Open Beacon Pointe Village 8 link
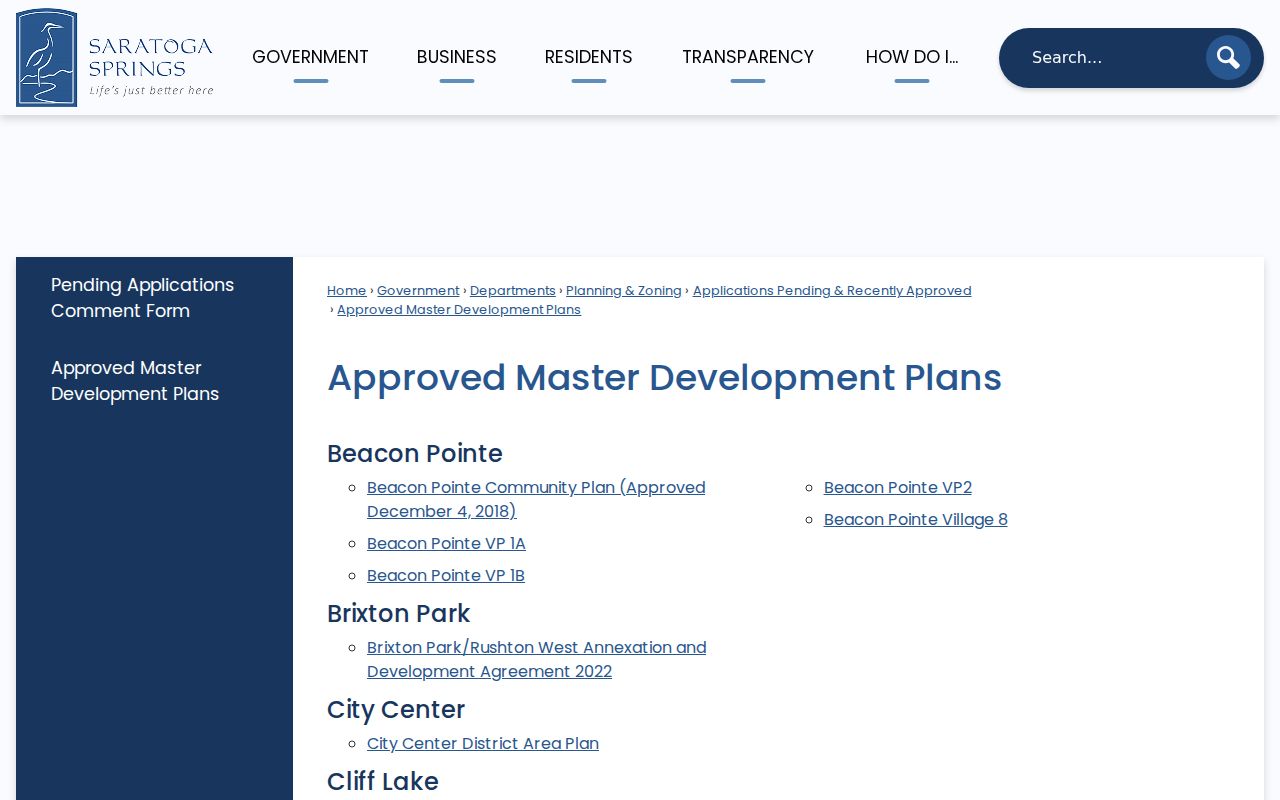The image size is (1280, 800). click(x=916, y=520)
